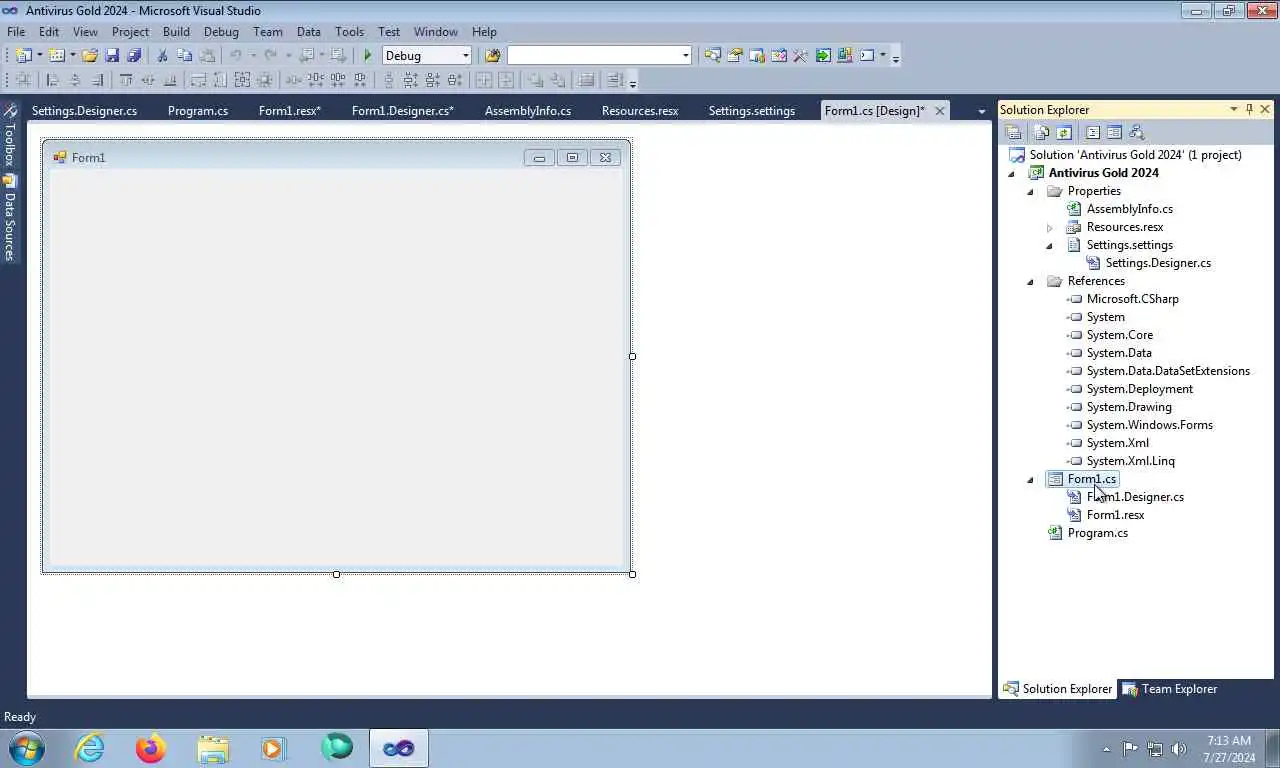Click the Copy toolbar icon
Image resolution: width=1280 pixels, height=768 pixels.
point(184,56)
